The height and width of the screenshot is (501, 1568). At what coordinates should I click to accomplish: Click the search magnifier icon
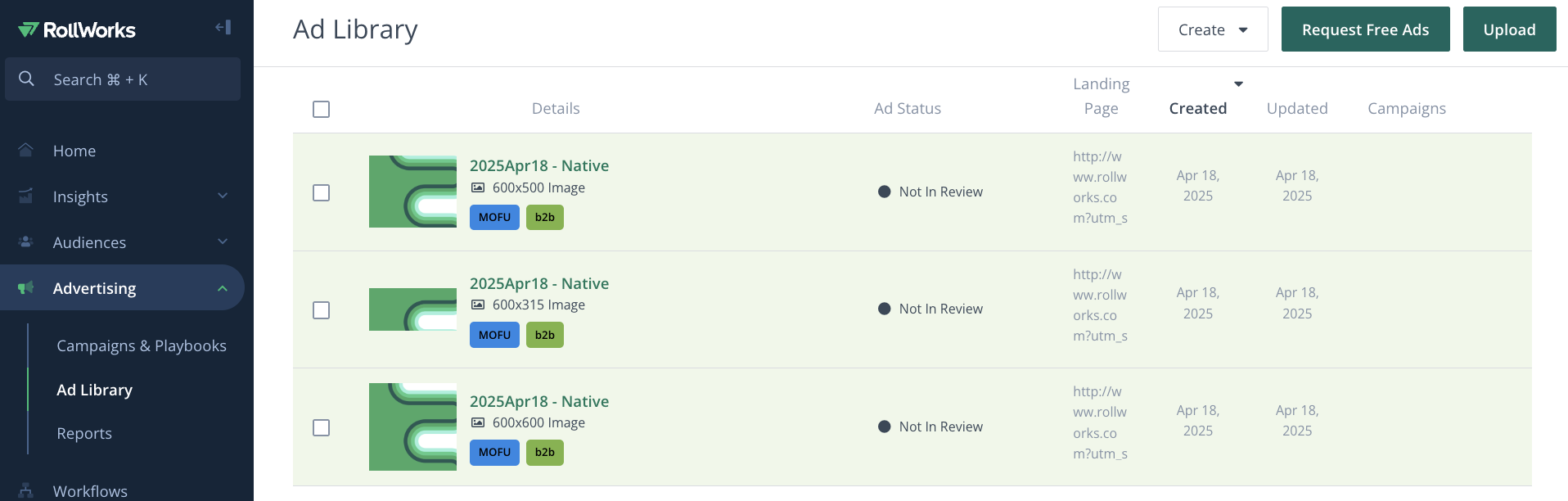point(26,79)
